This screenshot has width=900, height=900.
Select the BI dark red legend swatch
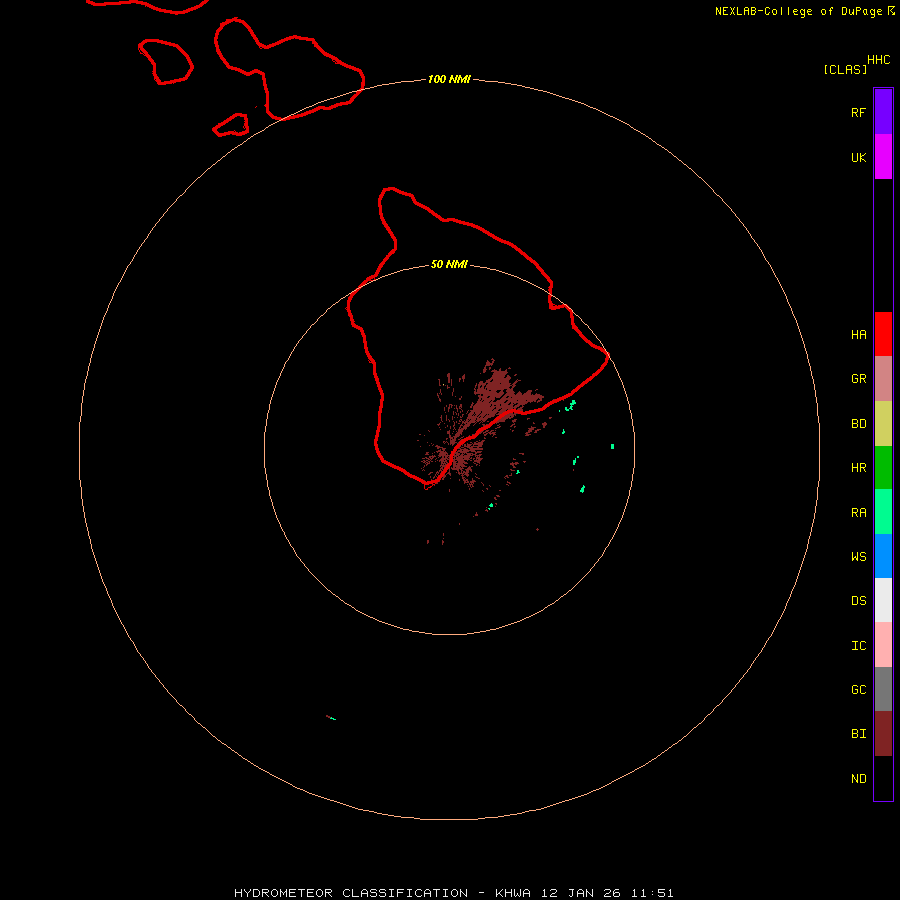[x=883, y=734]
